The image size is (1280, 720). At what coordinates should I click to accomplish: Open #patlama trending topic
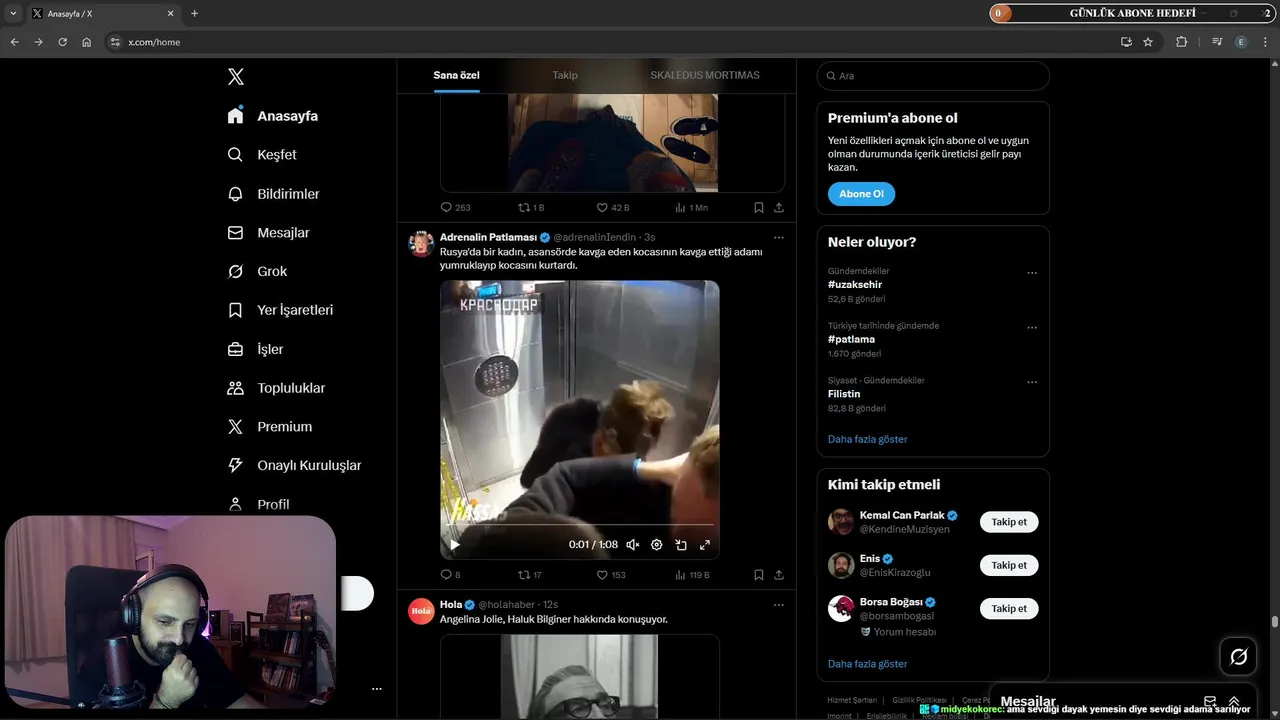(851, 340)
